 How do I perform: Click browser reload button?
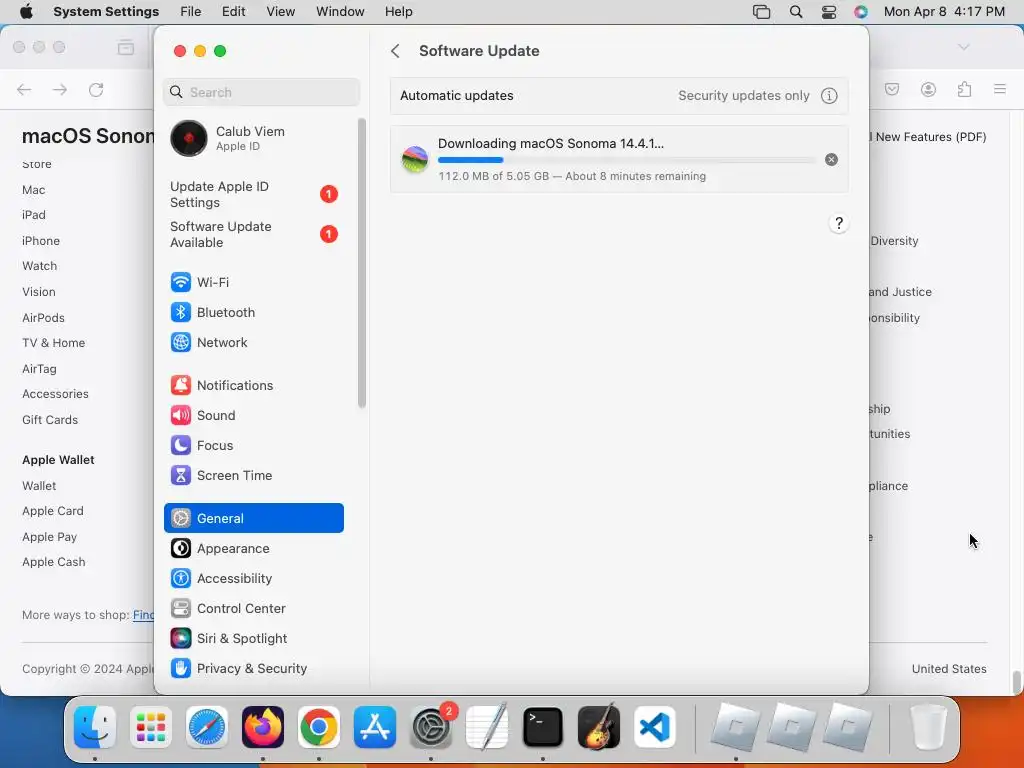coord(96,89)
